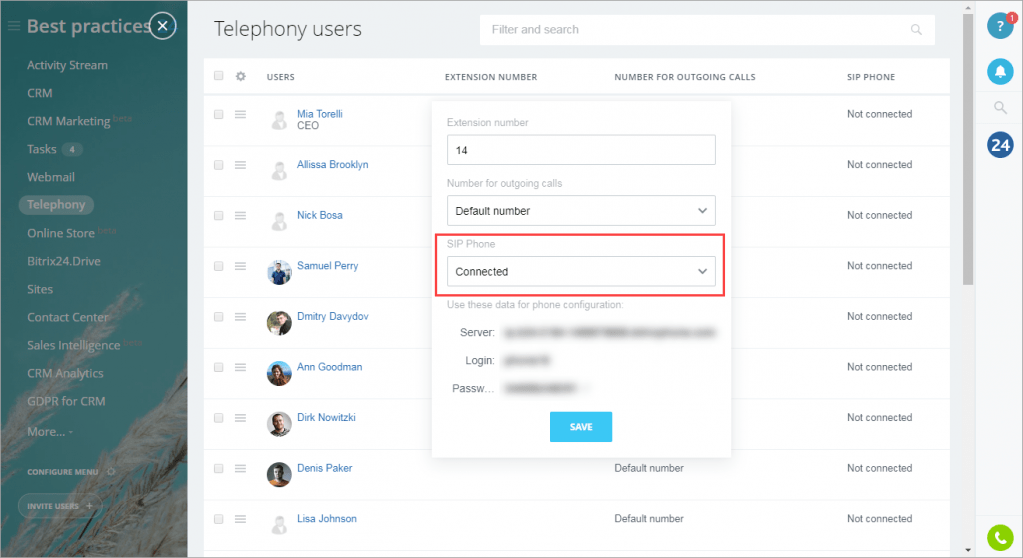This screenshot has height=558, width=1023.
Task: Select Telephony in sidebar
Action: (x=56, y=205)
